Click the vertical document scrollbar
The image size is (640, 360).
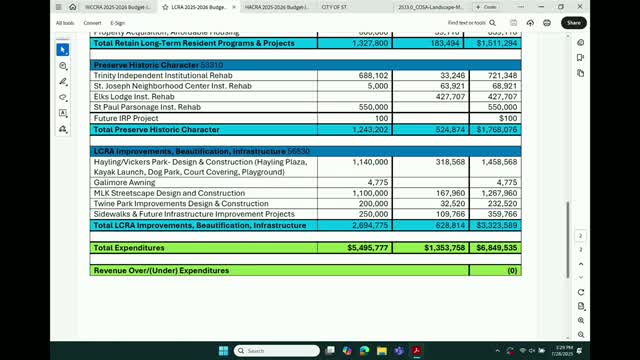point(567,240)
